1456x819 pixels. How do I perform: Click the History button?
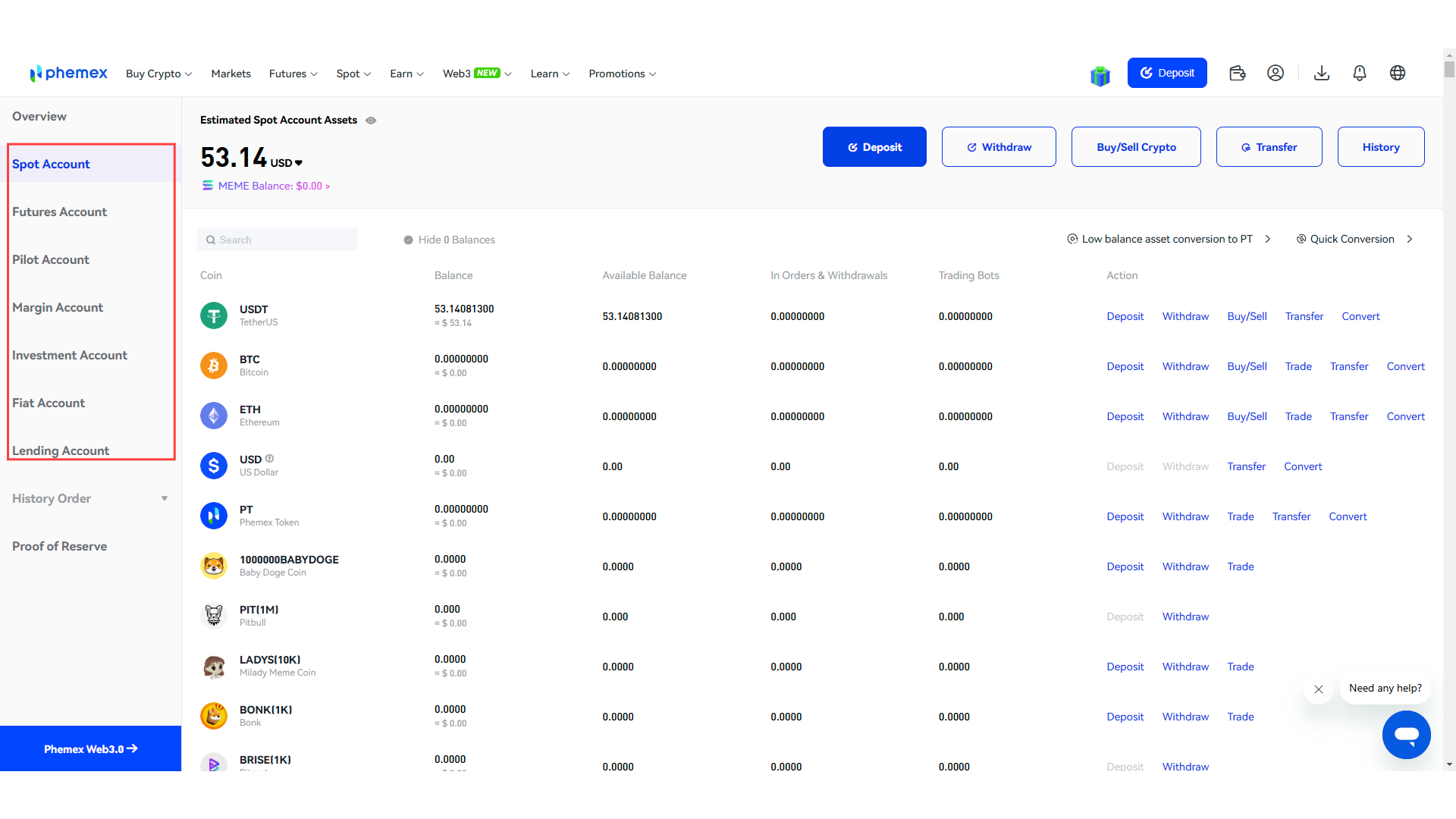click(1381, 147)
